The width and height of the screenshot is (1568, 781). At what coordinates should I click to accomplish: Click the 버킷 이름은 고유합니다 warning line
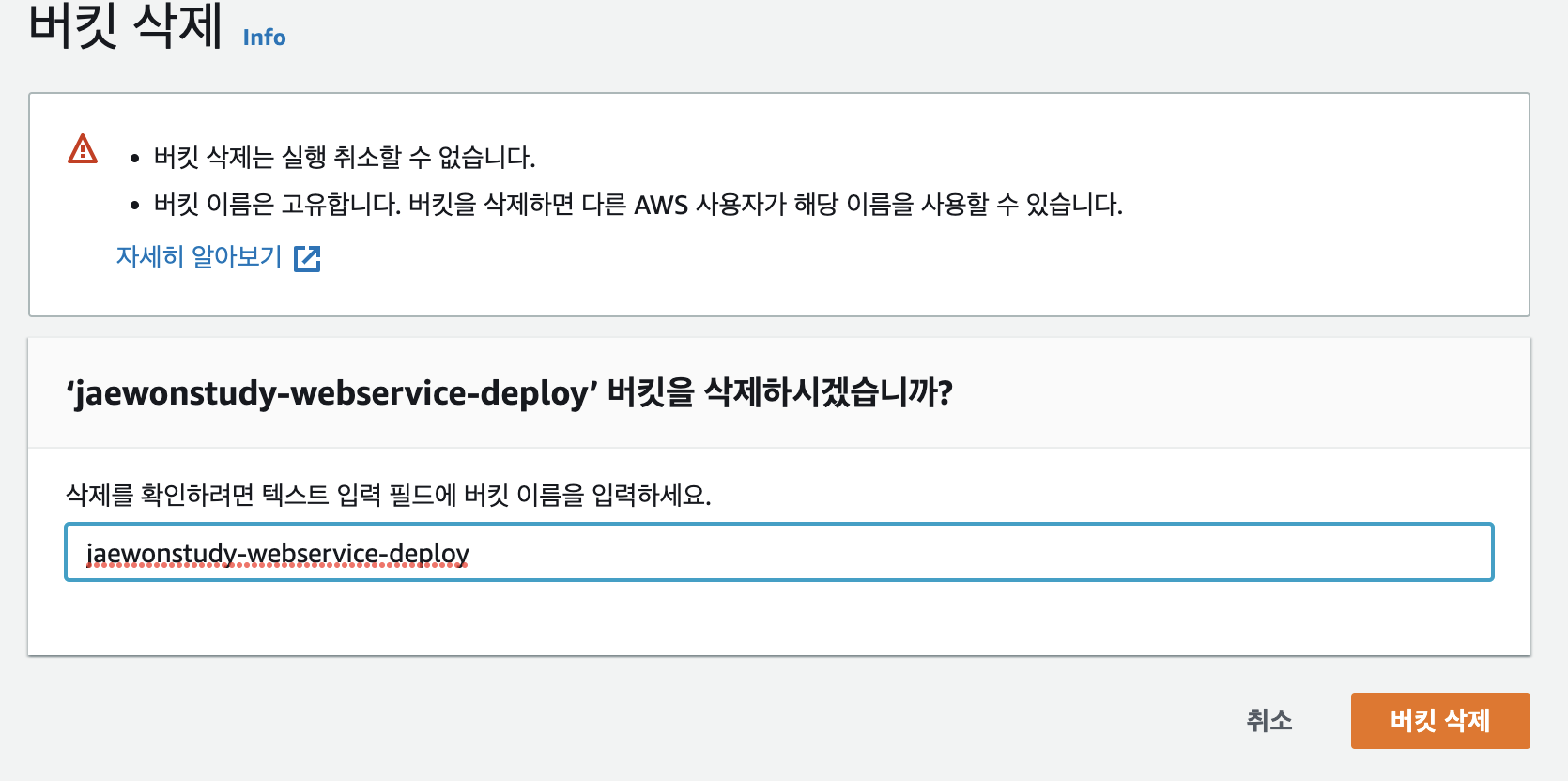[x=638, y=205]
